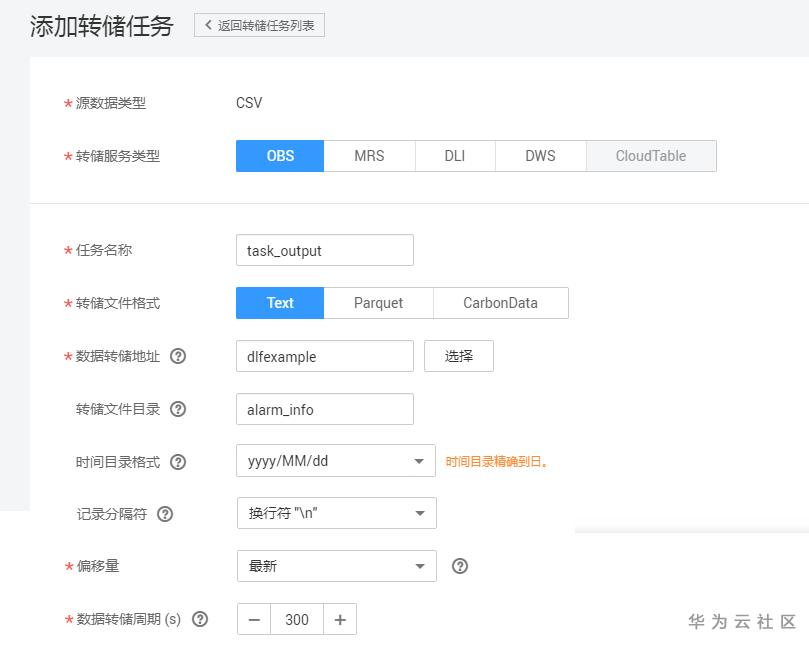Image resolution: width=809 pixels, height=647 pixels.
Task: Click the 添加转储任务 page title
Action: (102, 26)
